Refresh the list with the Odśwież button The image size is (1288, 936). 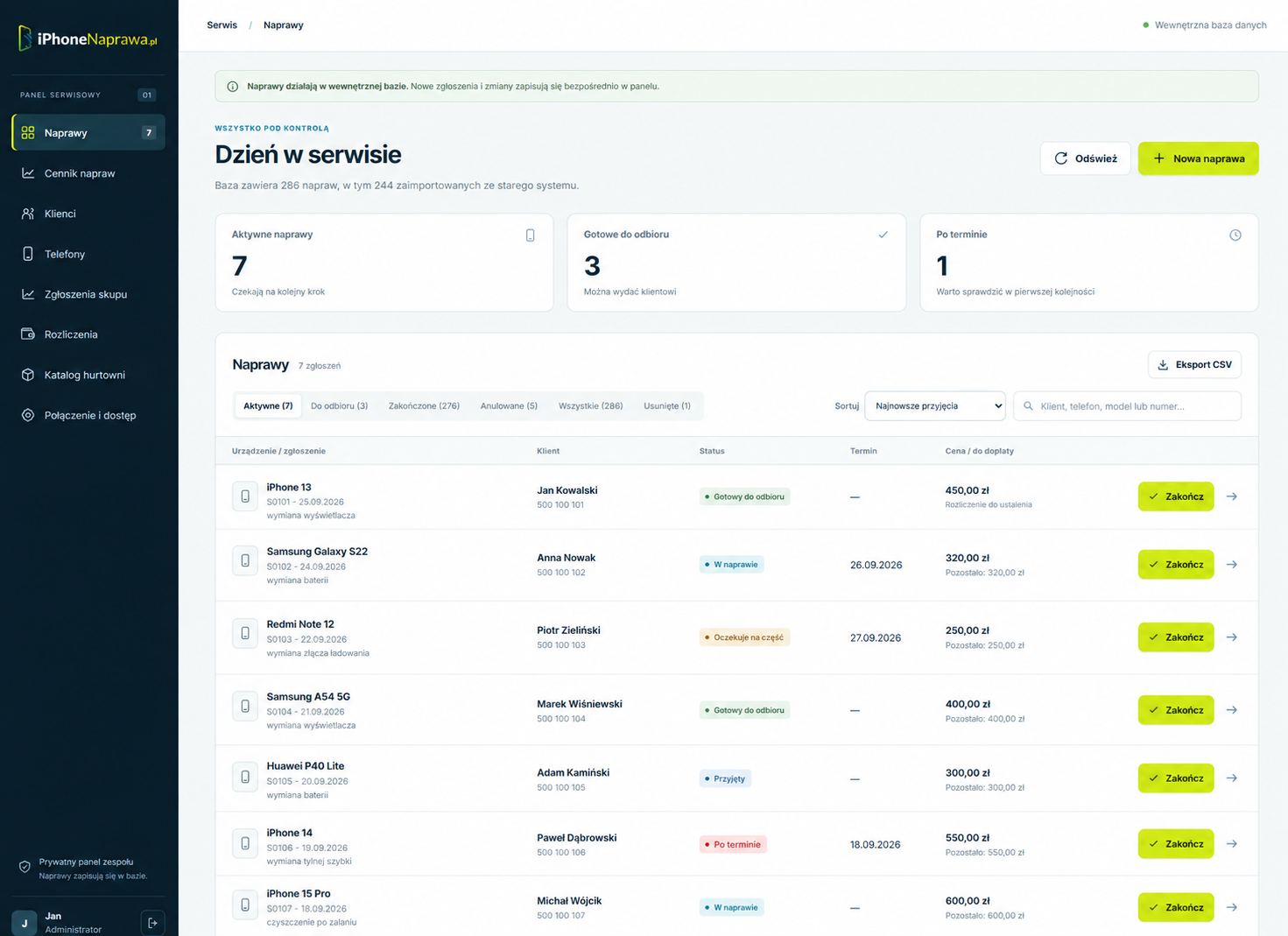point(1085,158)
